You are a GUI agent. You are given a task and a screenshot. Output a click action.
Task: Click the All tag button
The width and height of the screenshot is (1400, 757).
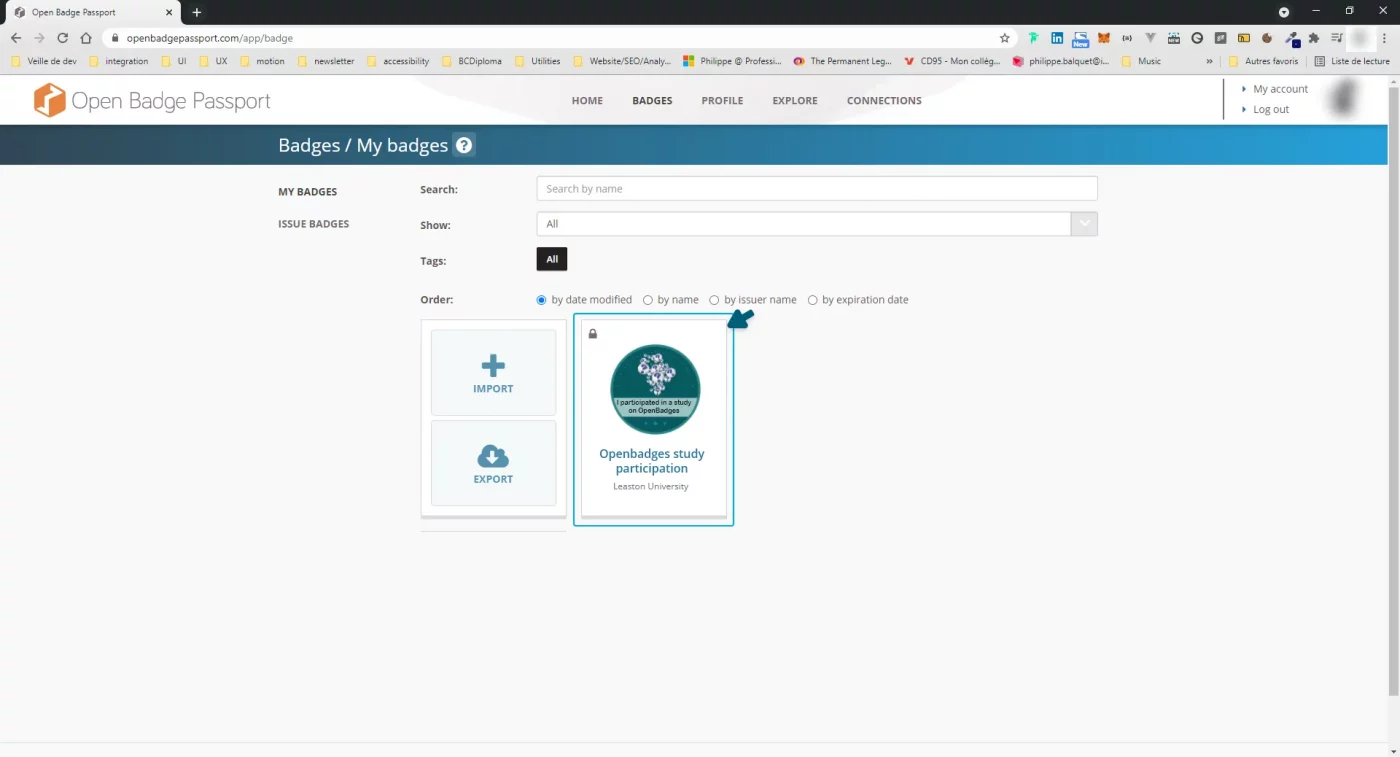(x=552, y=259)
